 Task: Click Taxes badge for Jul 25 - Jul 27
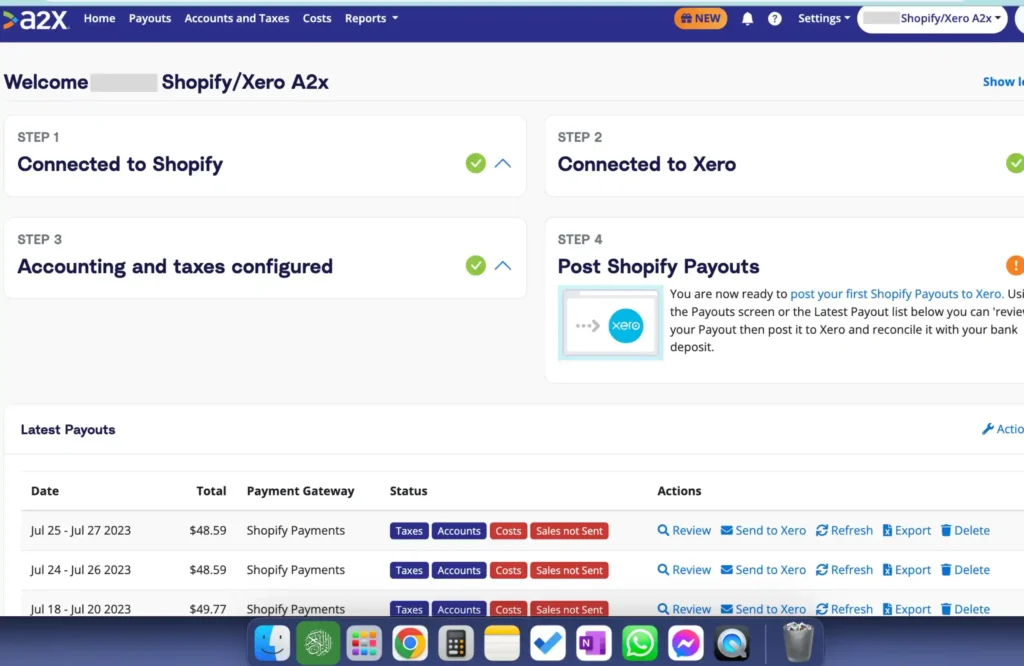coord(409,531)
